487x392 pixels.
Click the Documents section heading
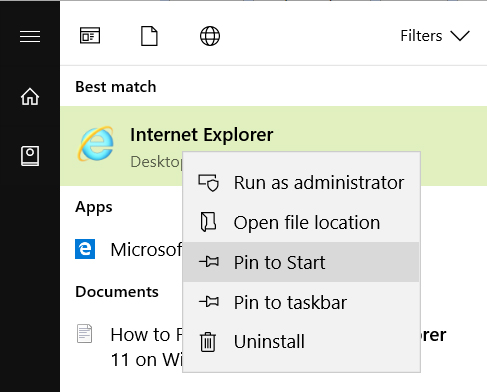coord(117,292)
